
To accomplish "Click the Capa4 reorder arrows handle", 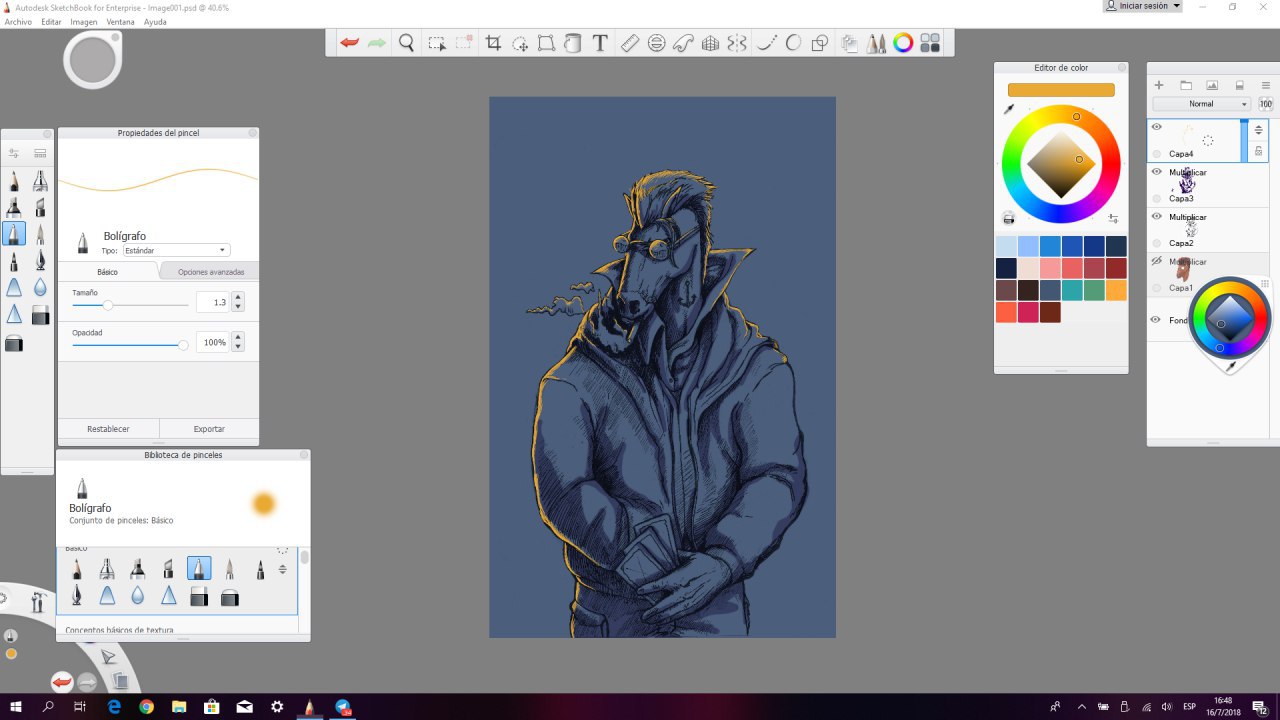I will point(1259,130).
